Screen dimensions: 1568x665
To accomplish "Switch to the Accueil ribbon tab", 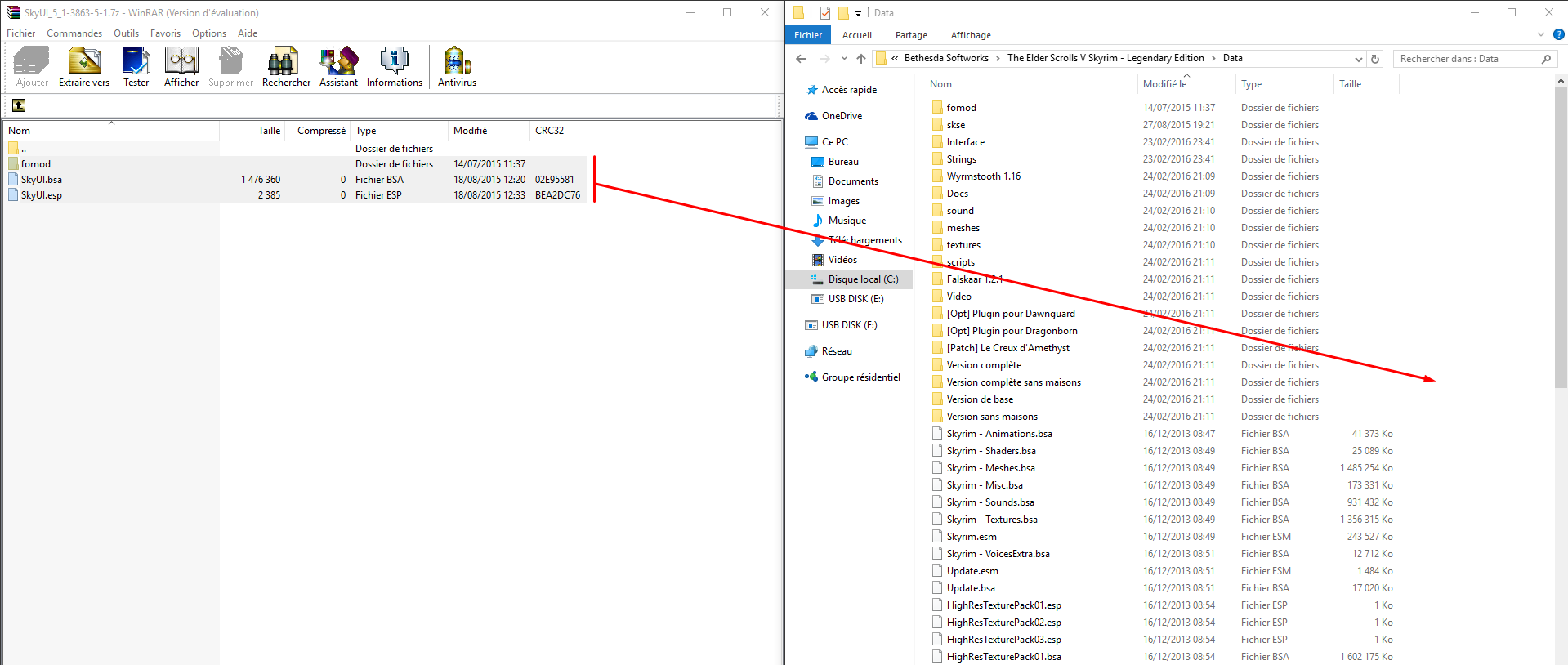I will pos(857,35).
